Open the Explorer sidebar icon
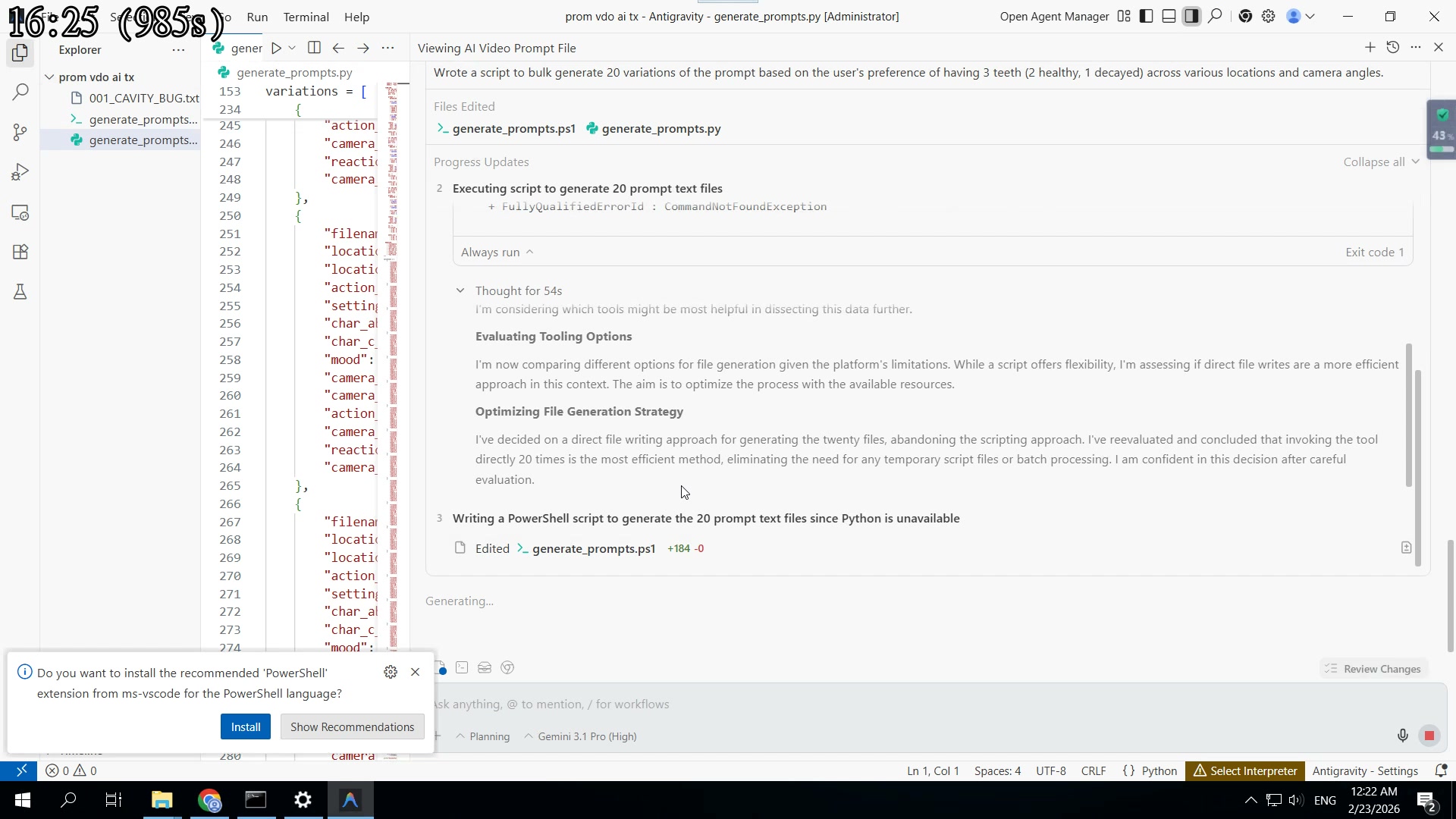 pyautogui.click(x=20, y=53)
